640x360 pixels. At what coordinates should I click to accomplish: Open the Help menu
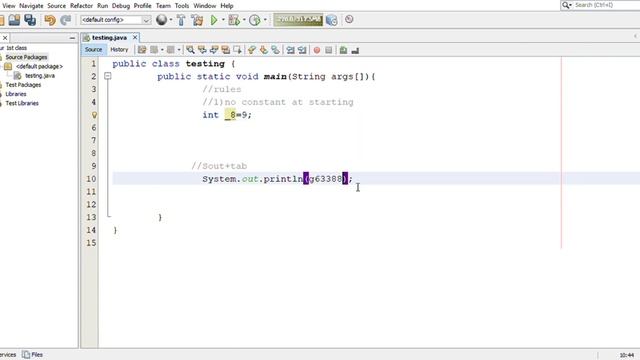(x=227, y=6)
